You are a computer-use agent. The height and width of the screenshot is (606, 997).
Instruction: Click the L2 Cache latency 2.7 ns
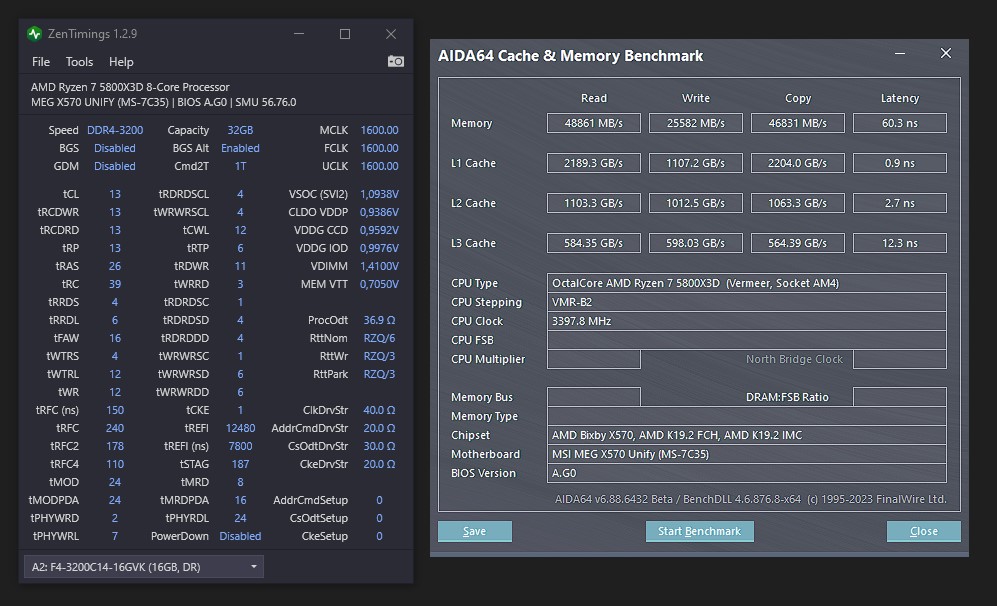tap(900, 203)
